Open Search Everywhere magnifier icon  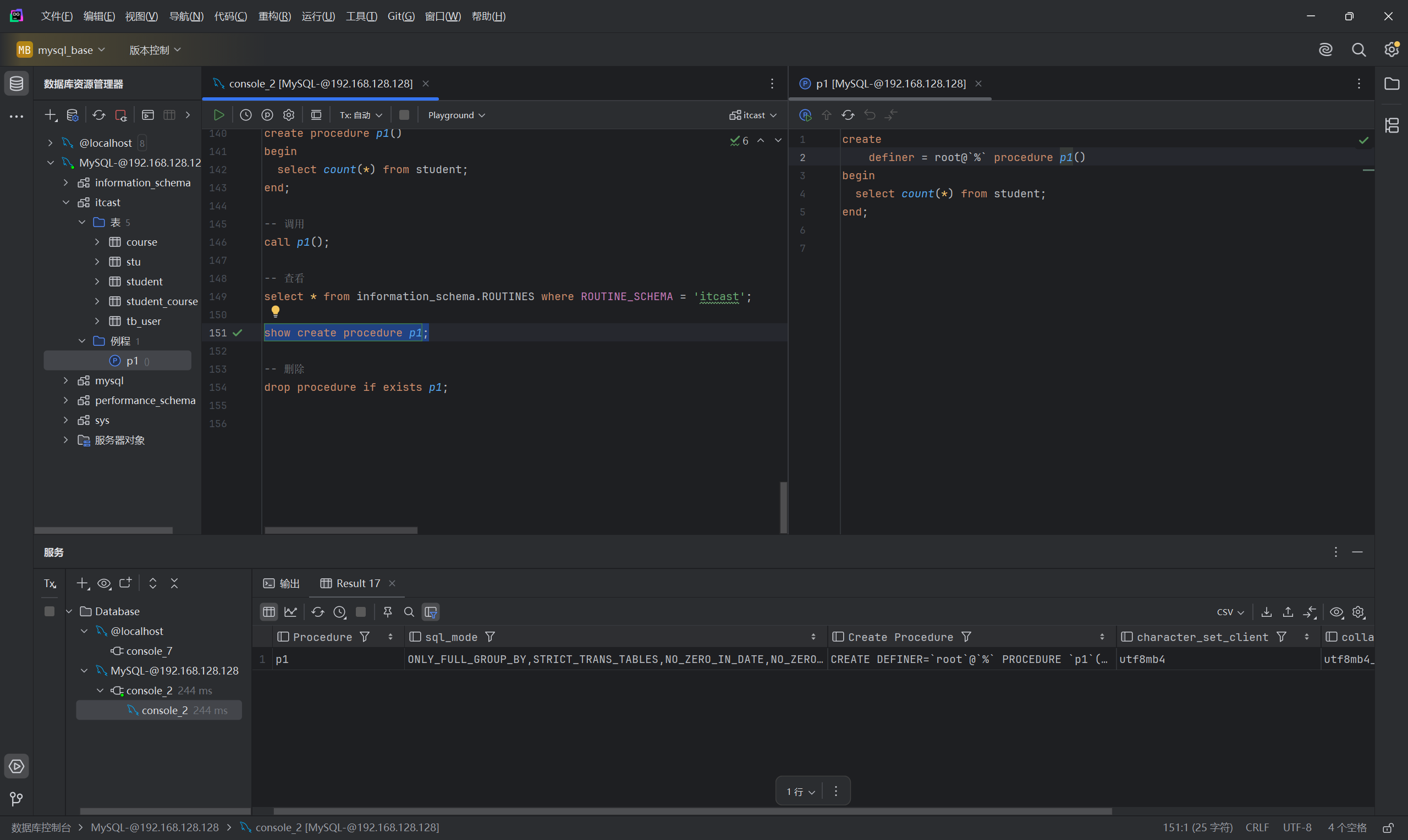click(x=1358, y=50)
